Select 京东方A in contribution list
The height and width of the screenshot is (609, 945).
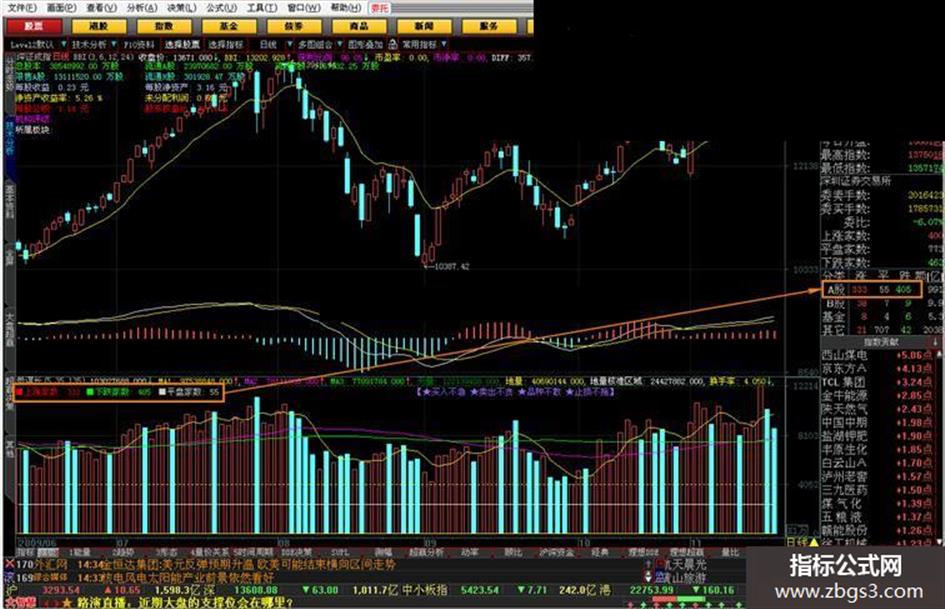pos(880,368)
